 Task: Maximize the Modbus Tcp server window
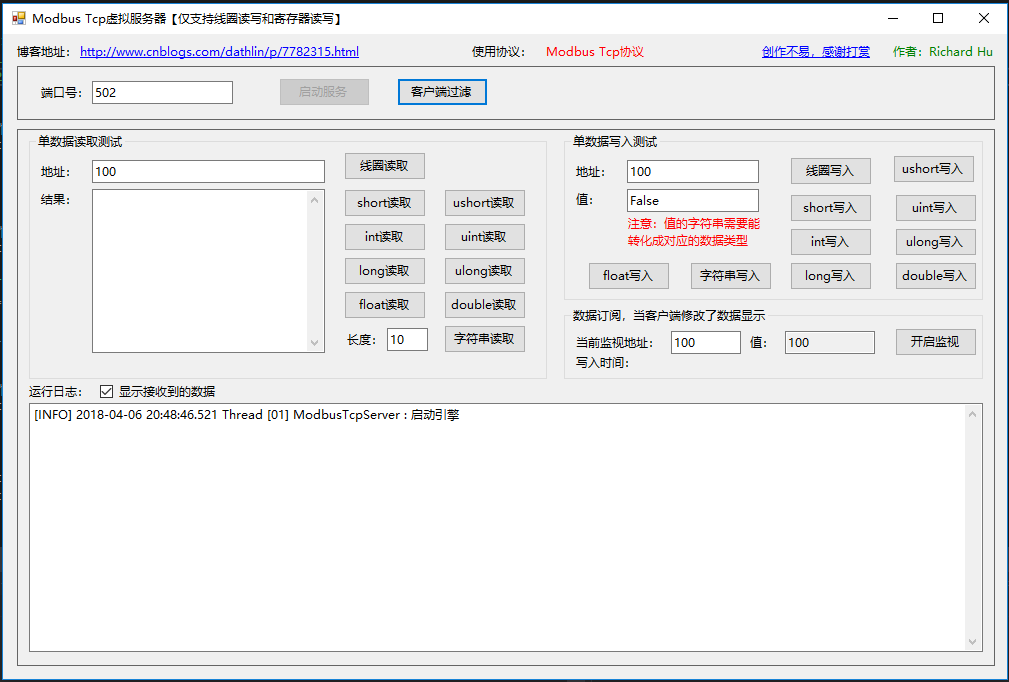coord(938,18)
